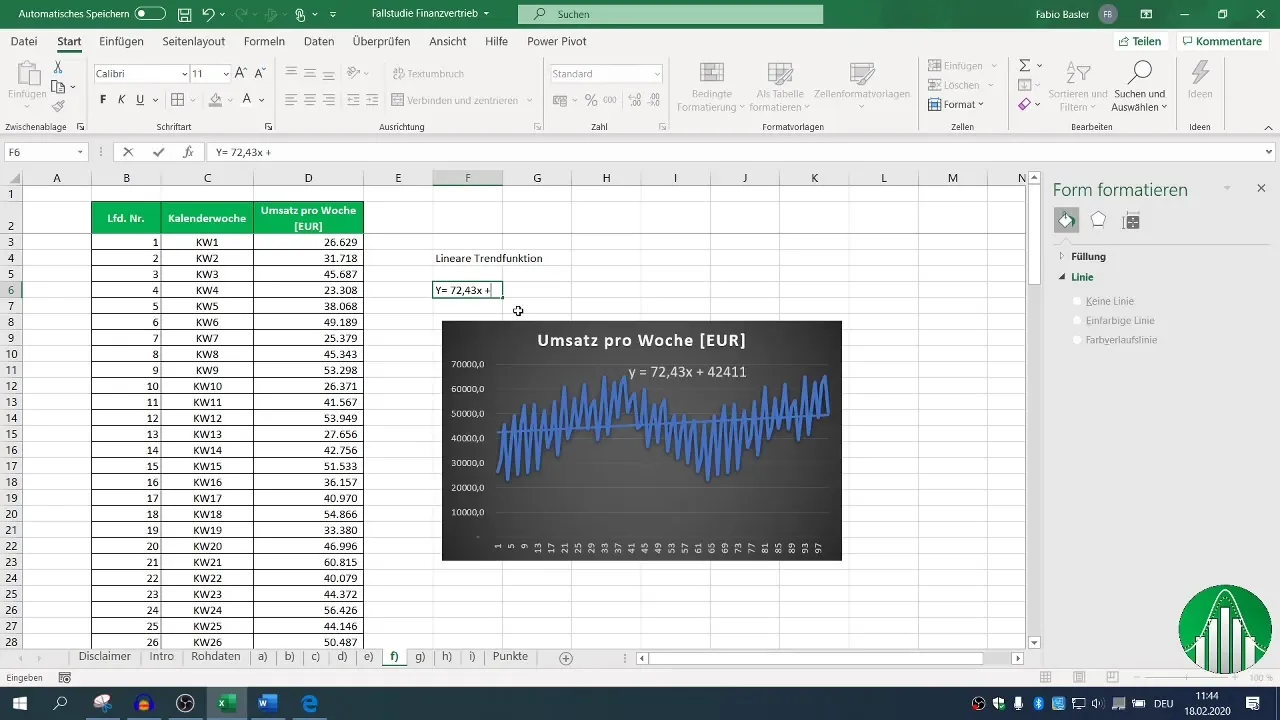Switch to the Rohdaten sheet tab
Viewport: 1280px width, 720px height.
[x=216, y=657]
